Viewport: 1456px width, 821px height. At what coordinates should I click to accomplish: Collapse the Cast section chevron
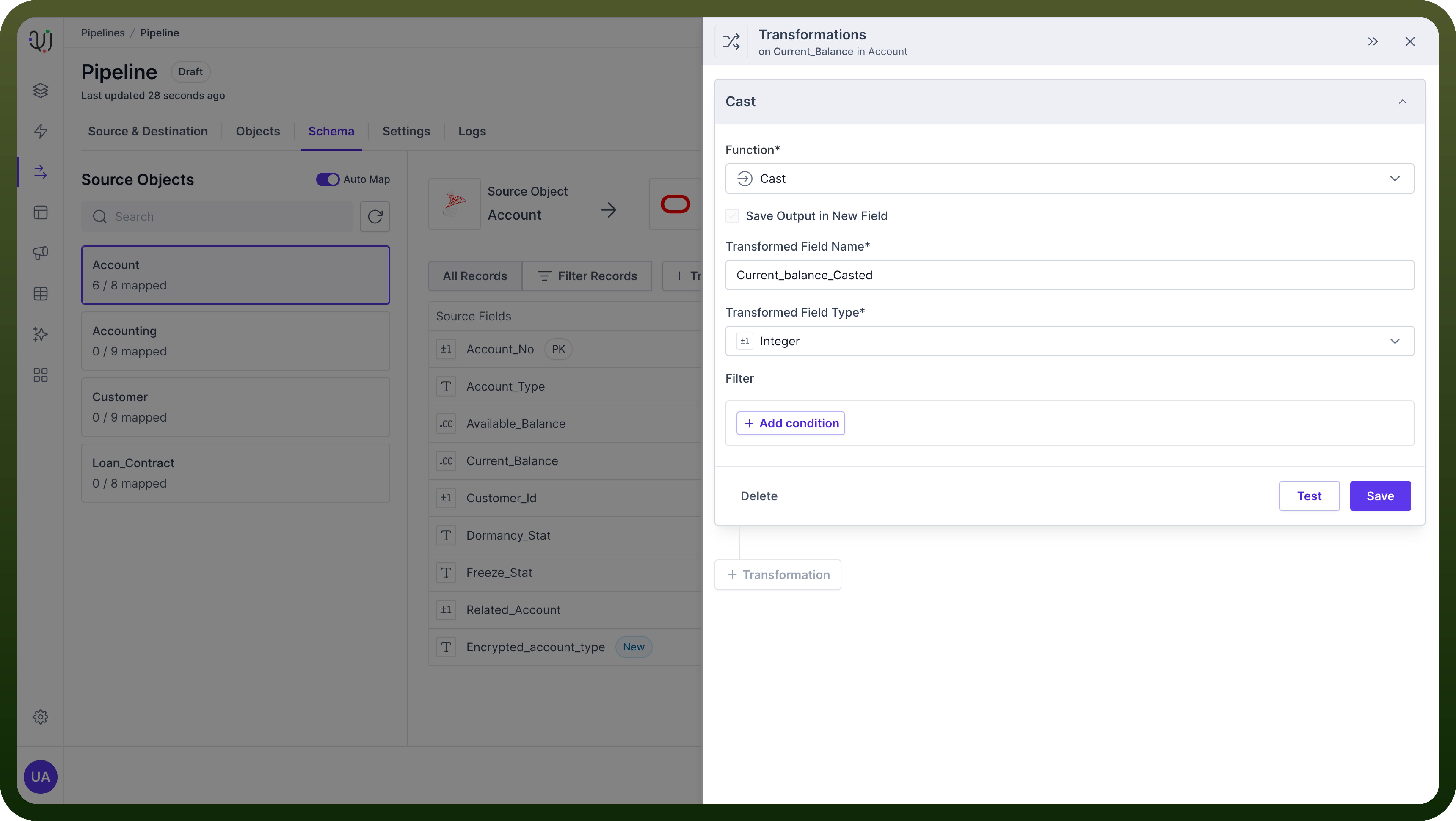[1402, 102]
